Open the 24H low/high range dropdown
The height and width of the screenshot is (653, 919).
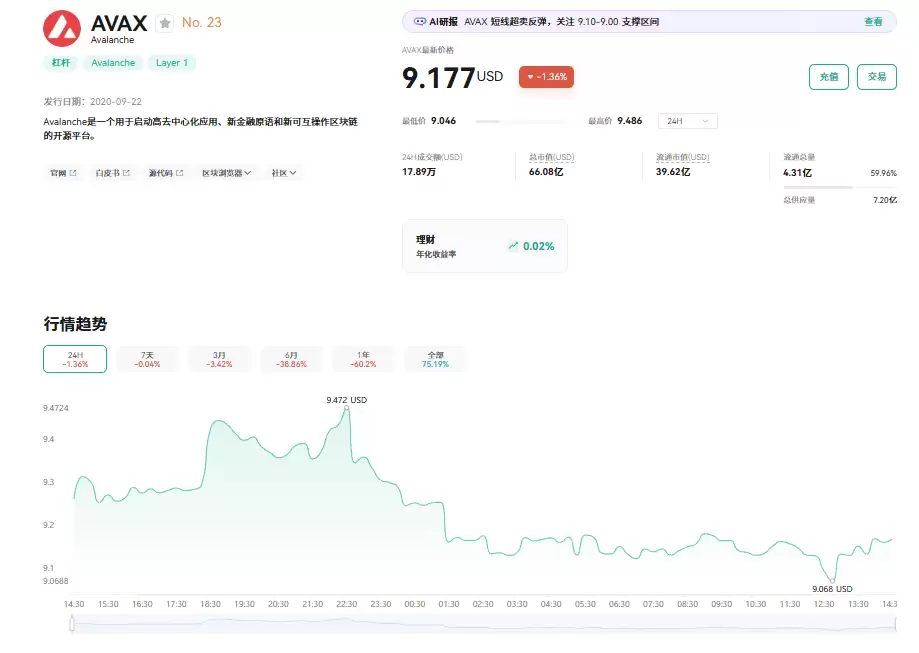[x=687, y=121]
